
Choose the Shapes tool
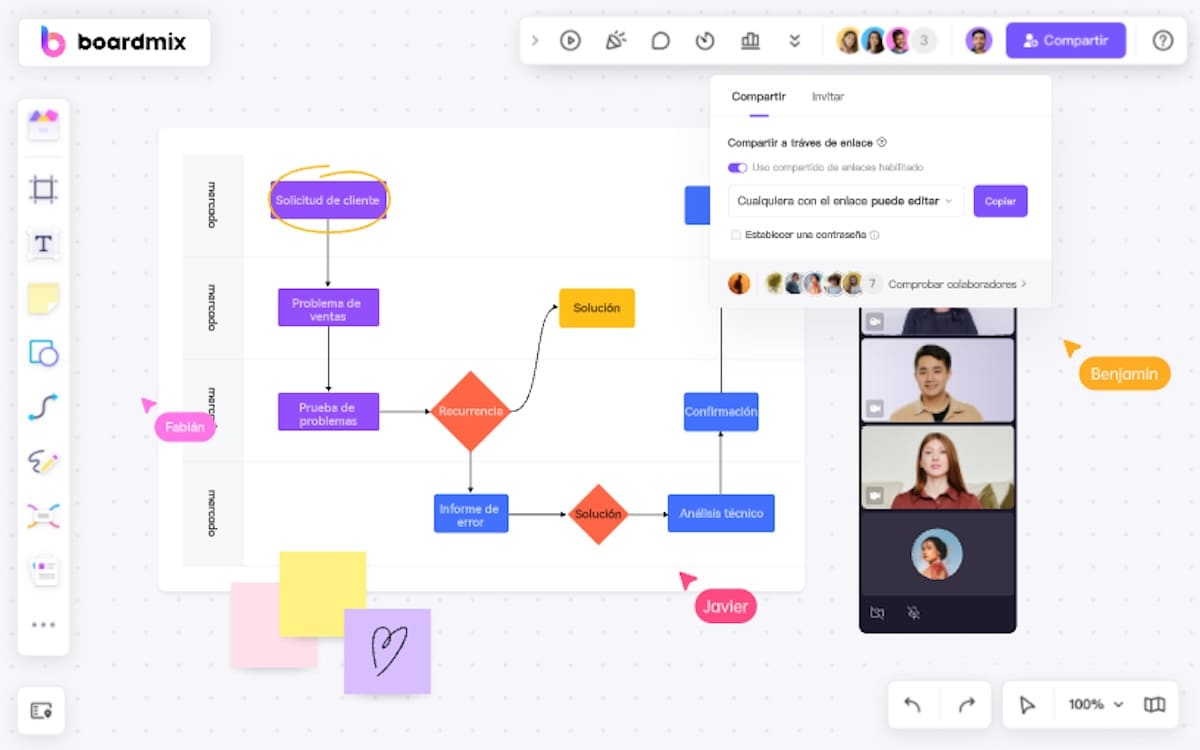(x=43, y=353)
